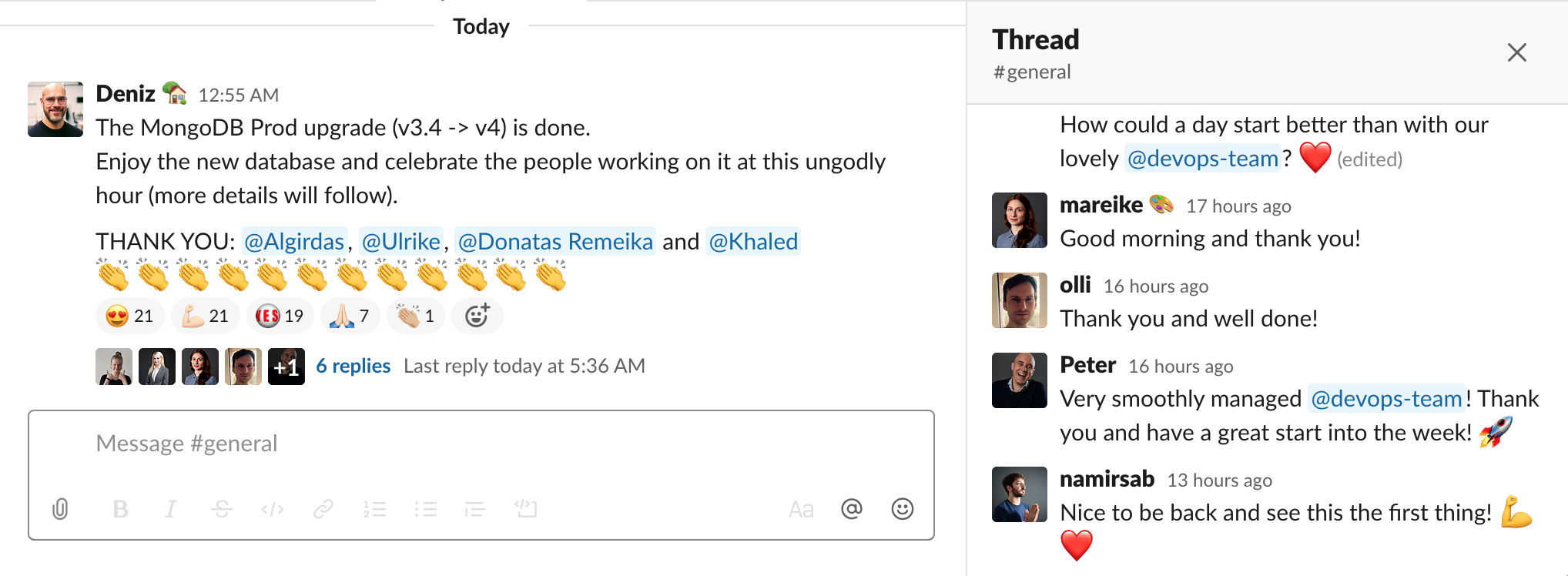
Task: Hide formatting toolbar with Aa button
Action: point(801,509)
